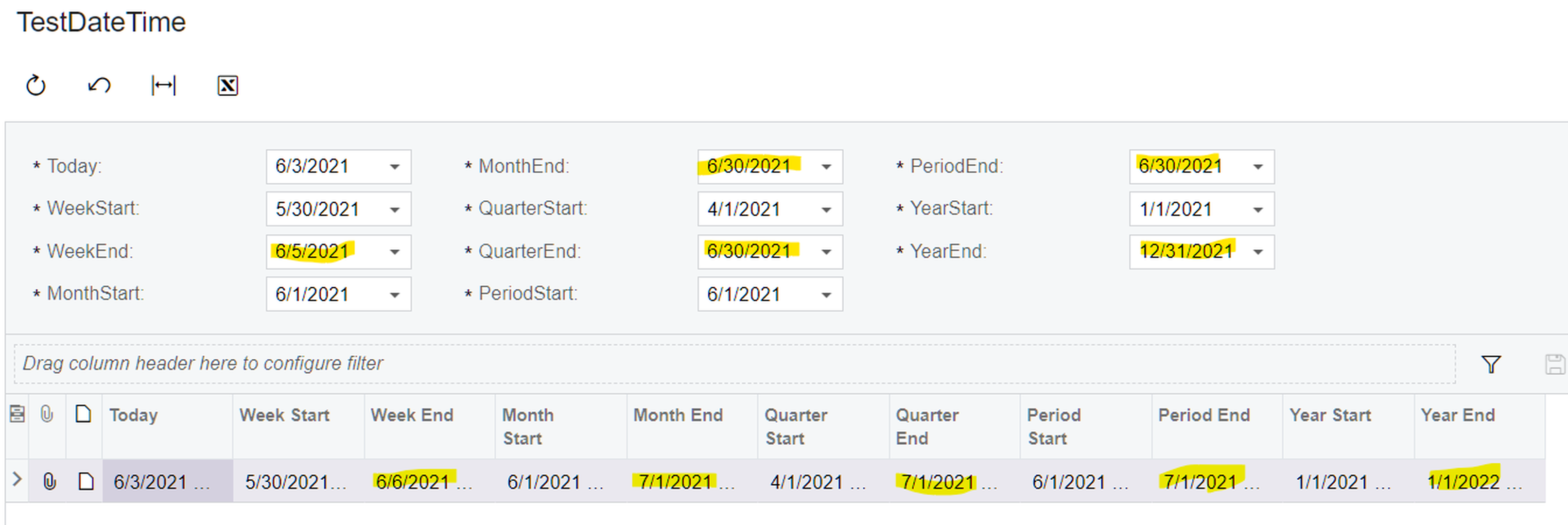The height and width of the screenshot is (525, 1568).
Task: Sort by the Week Start column header
Action: click(284, 415)
